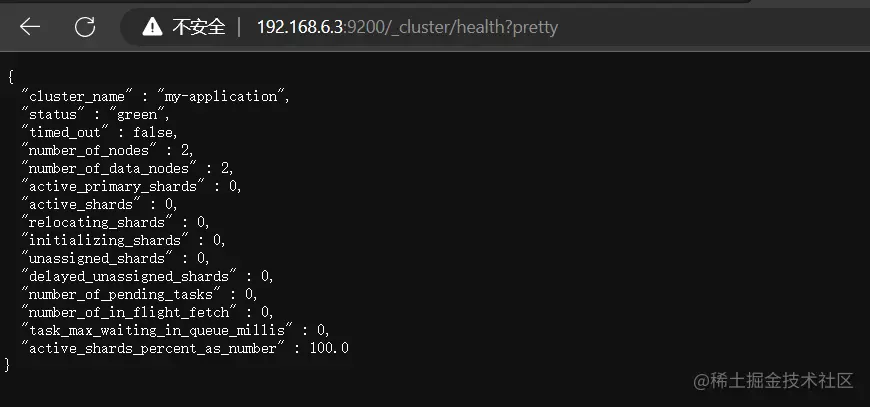The width and height of the screenshot is (870, 407).
Task: Click the "number_of_nodes" line
Action: pyautogui.click(x=108, y=150)
